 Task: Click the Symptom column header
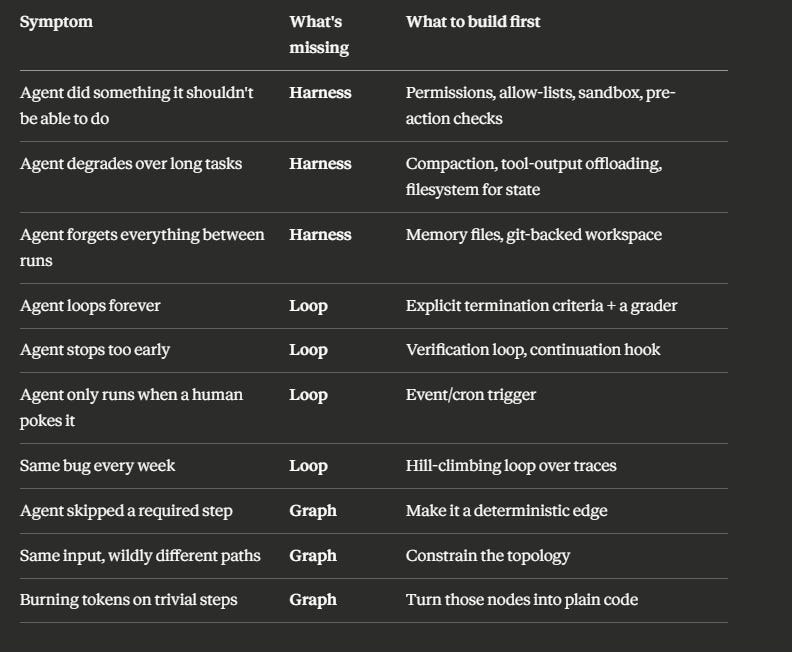(56, 22)
